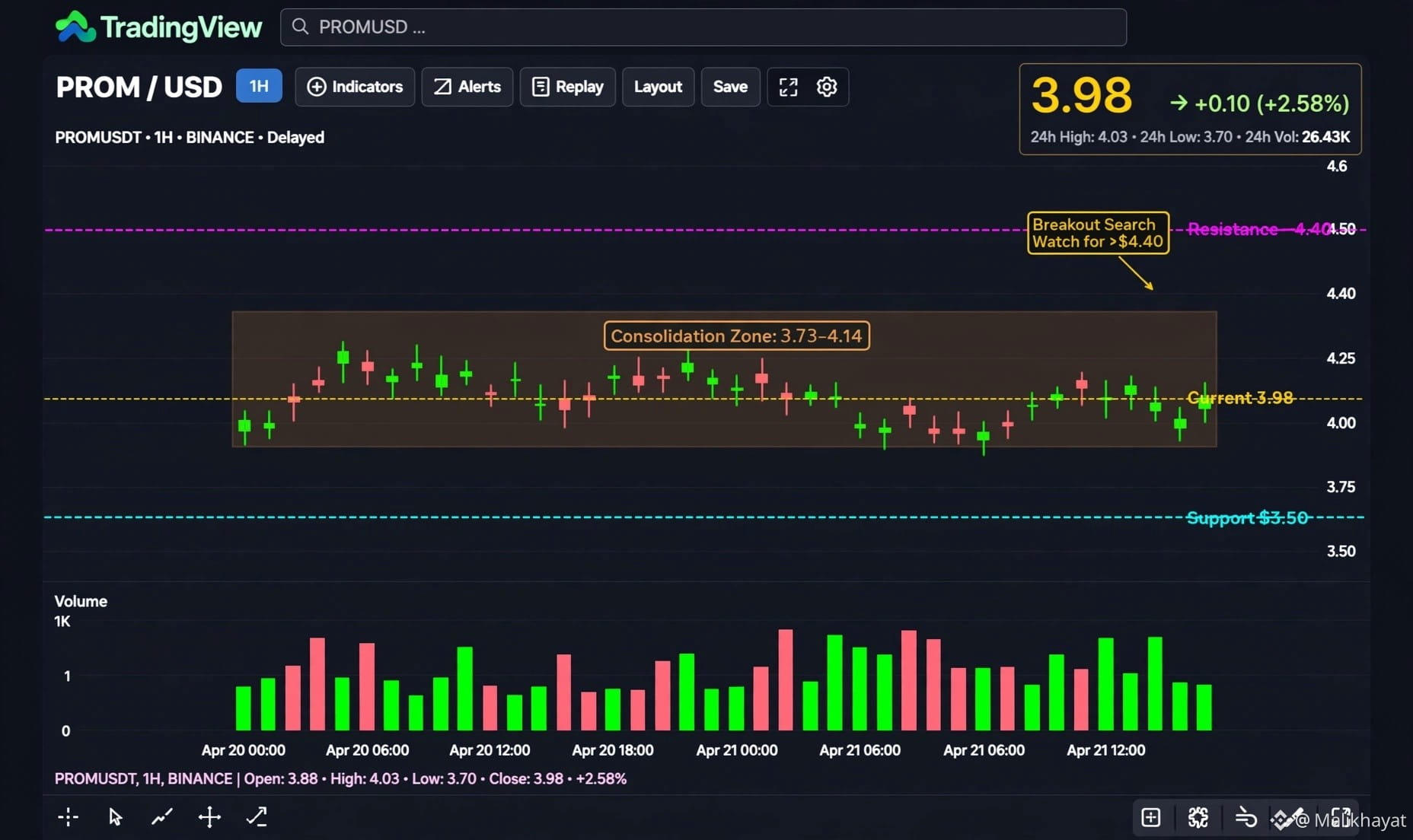The image size is (1413, 840).
Task: Start Replay mode
Action: click(x=568, y=87)
